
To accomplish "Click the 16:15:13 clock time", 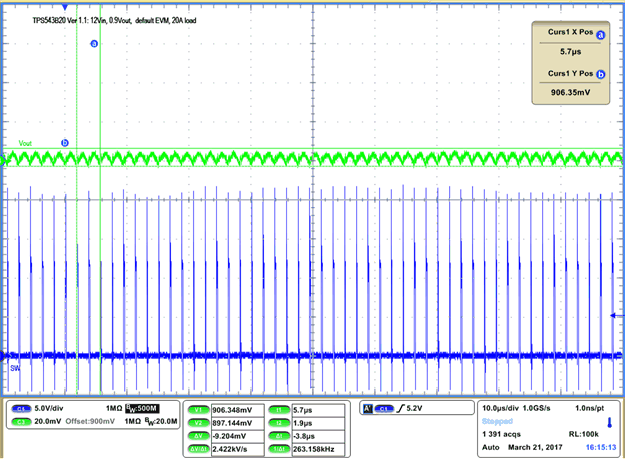I will click(x=601, y=447).
